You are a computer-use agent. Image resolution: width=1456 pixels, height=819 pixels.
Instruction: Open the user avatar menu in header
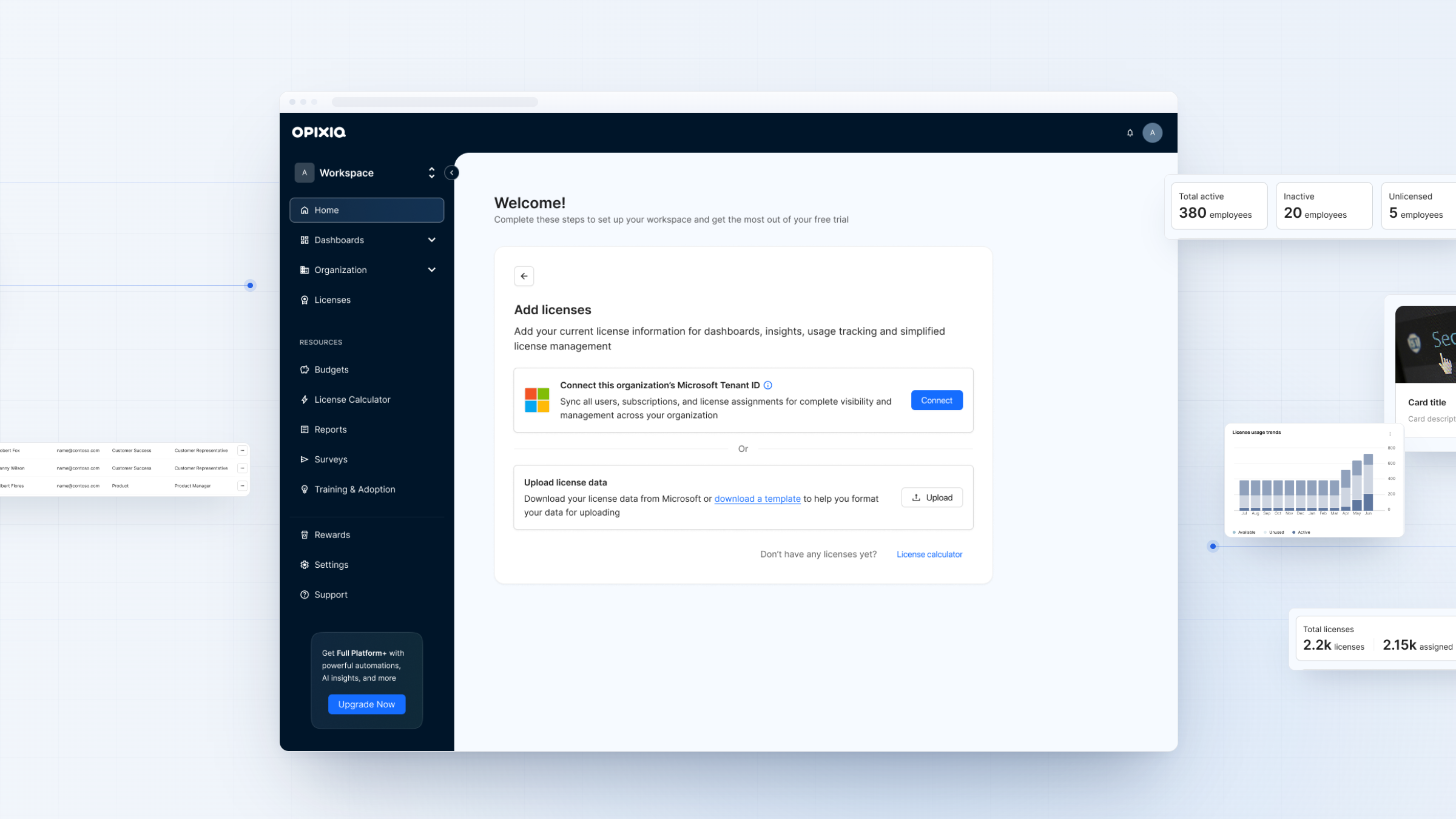pyautogui.click(x=1152, y=133)
